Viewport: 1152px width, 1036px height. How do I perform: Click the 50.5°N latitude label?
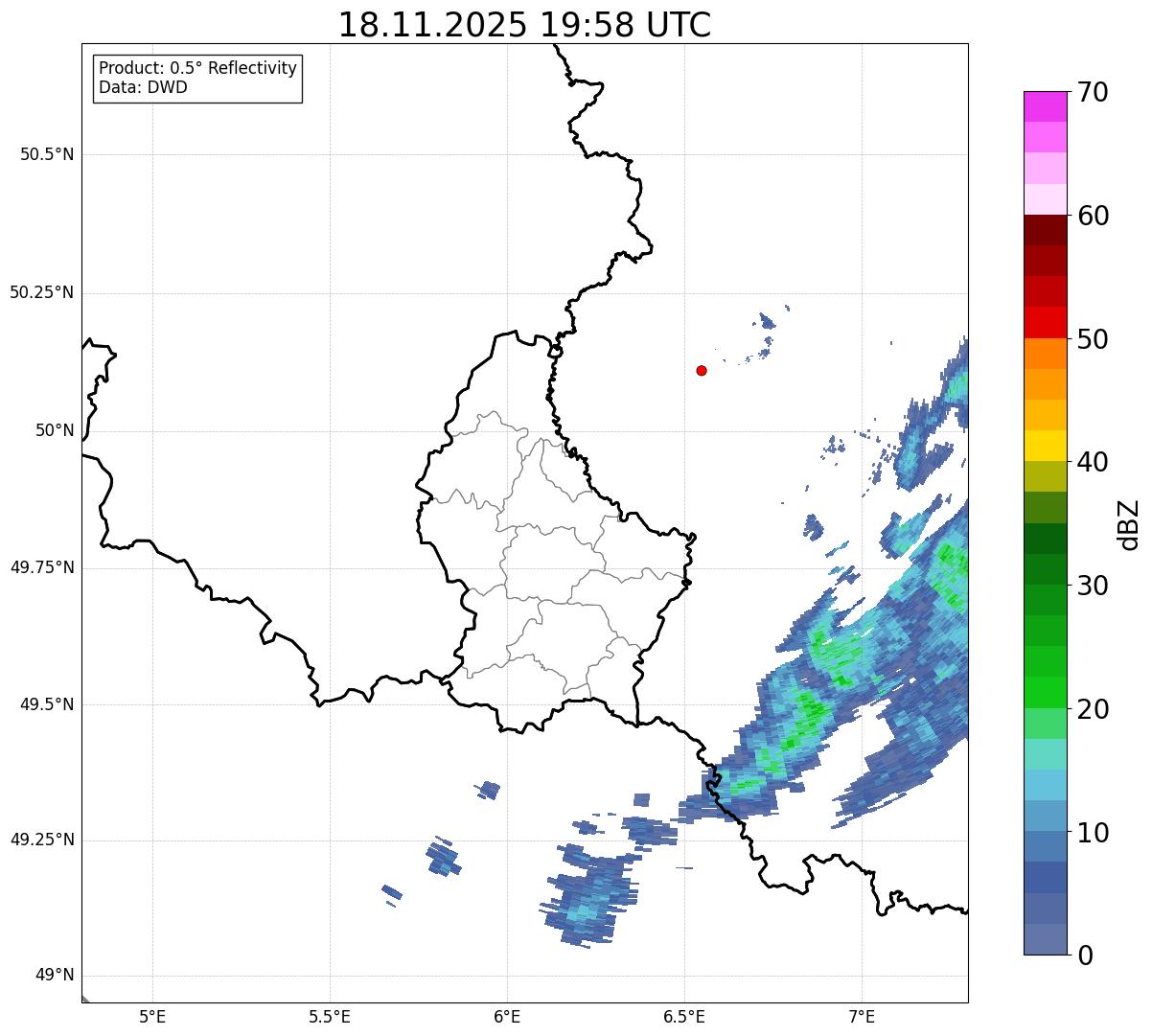(x=47, y=154)
